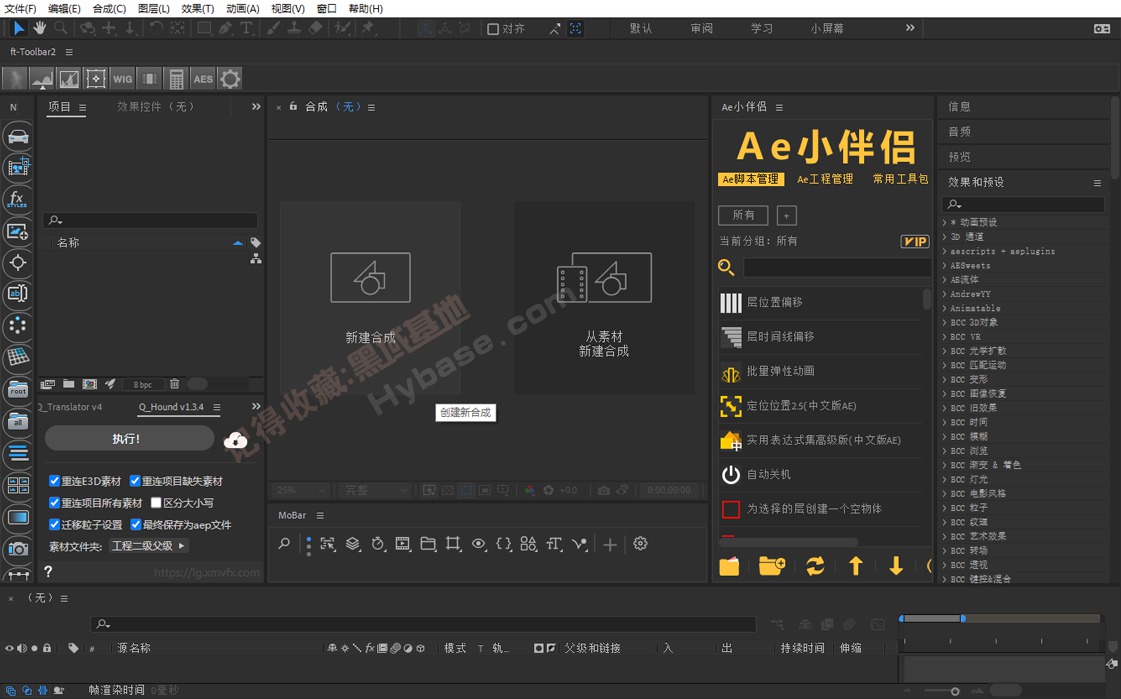Switch to 学习 workspace
Screen dimensions: 1121x699
(761, 29)
